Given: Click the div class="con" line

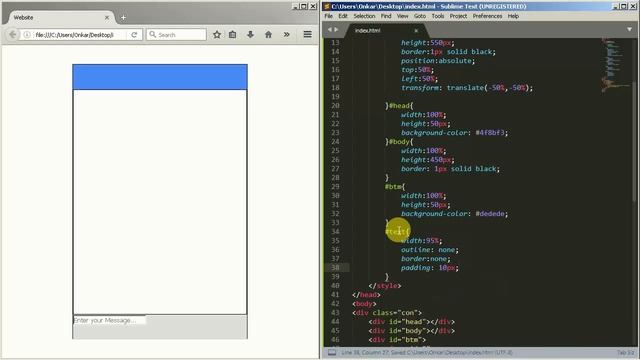Looking at the screenshot, I should pyautogui.click(x=387, y=313).
